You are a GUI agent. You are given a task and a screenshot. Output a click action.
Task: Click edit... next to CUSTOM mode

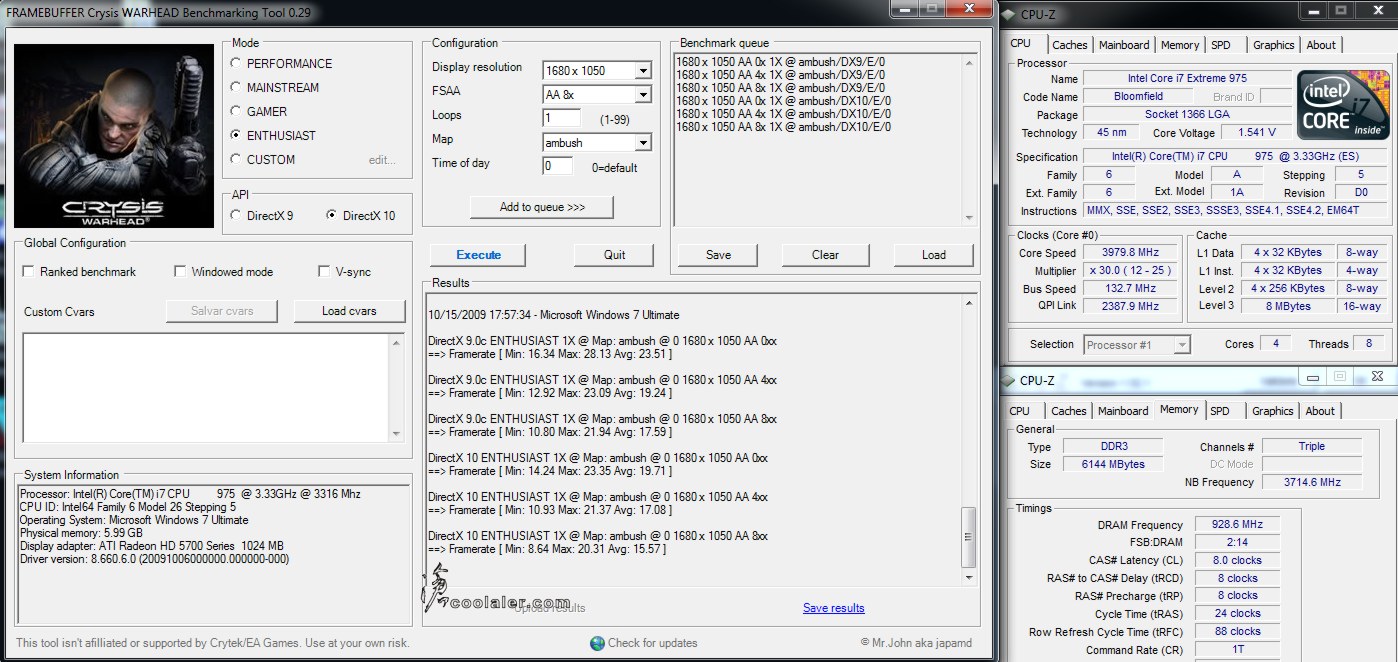pos(382,160)
